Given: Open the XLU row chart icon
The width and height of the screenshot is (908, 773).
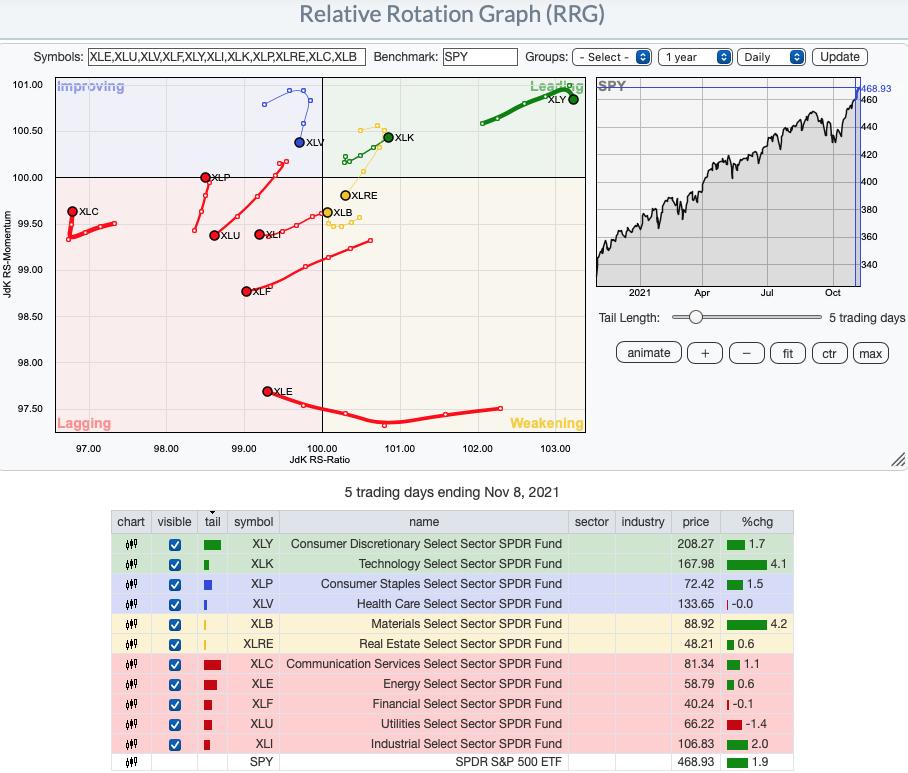Looking at the screenshot, I should [131, 724].
